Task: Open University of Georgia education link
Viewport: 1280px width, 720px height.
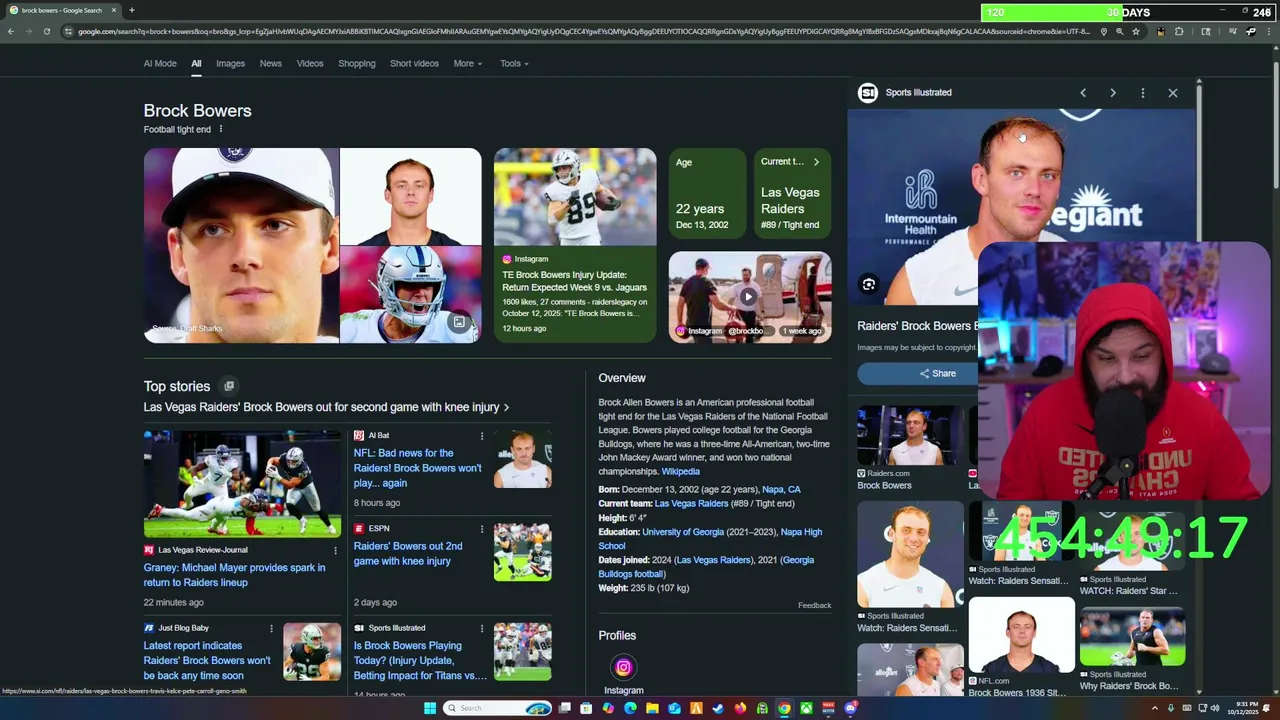Action: click(682, 532)
